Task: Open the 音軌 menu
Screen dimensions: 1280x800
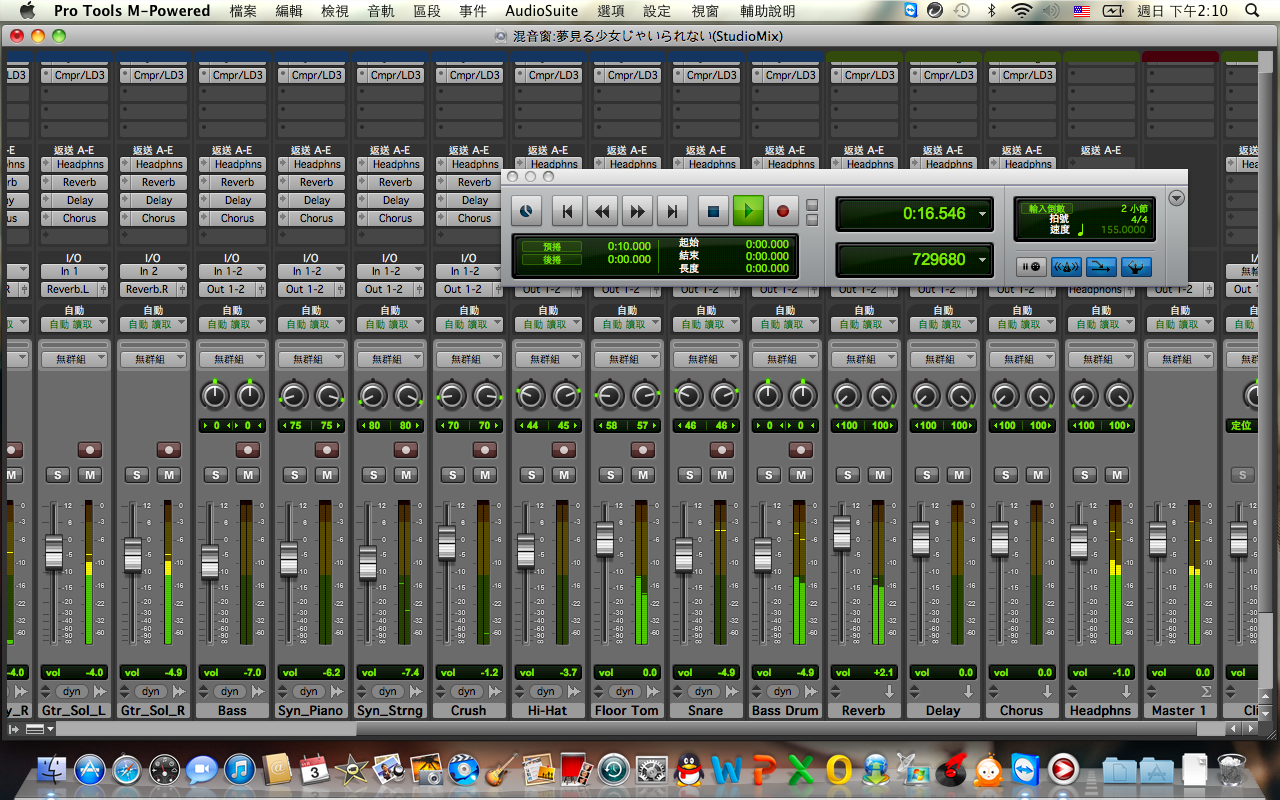Action: point(380,11)
